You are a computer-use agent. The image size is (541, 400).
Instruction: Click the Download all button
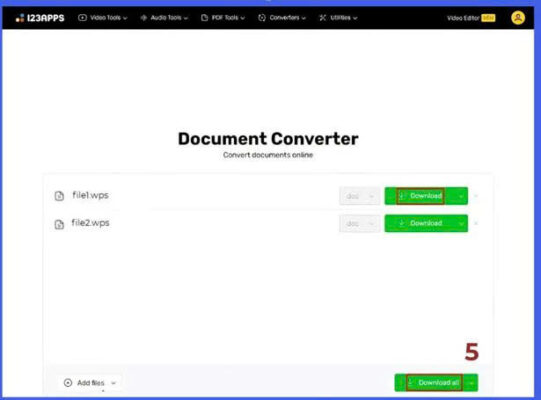434,383
